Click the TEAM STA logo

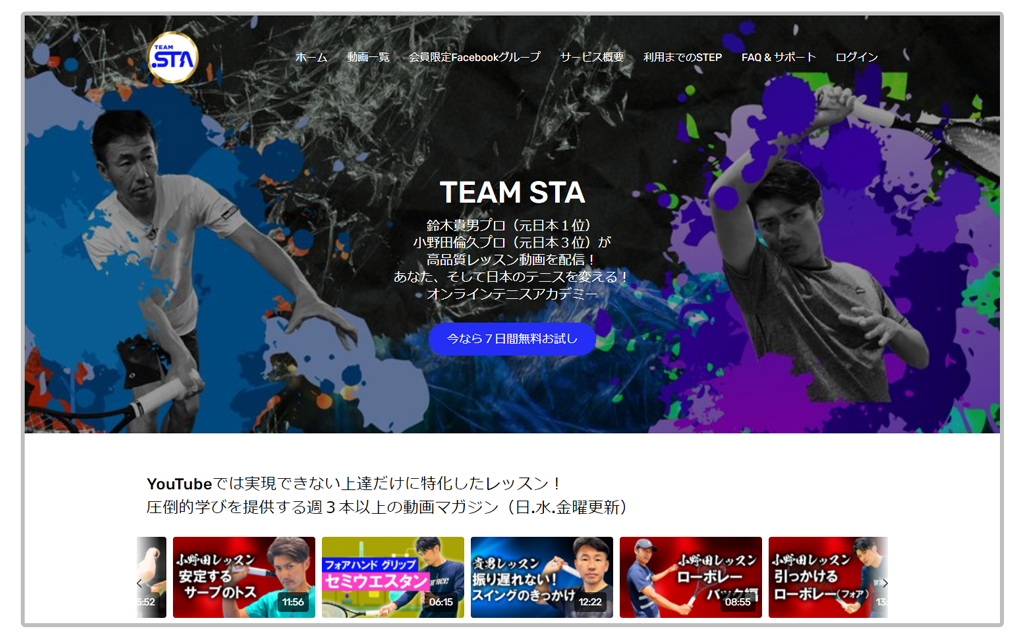click(173, 58)
